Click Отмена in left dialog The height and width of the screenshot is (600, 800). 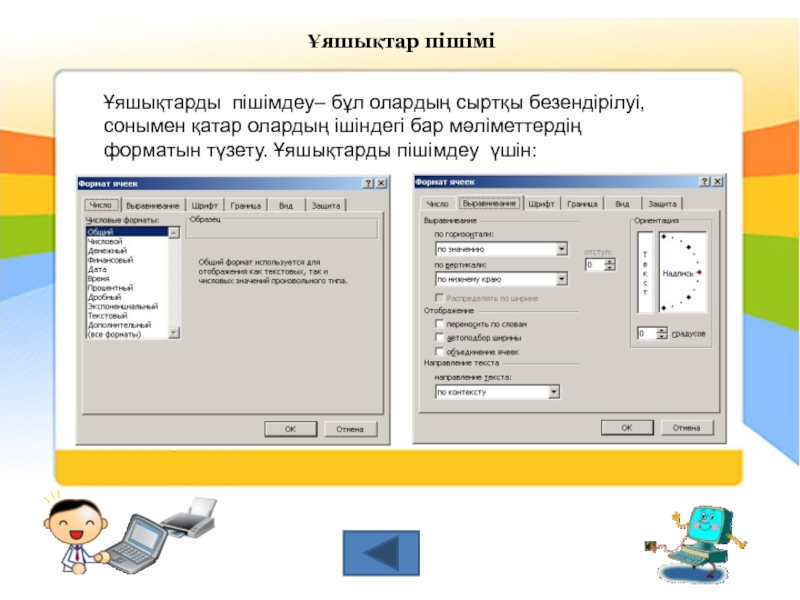coord(350,429)
